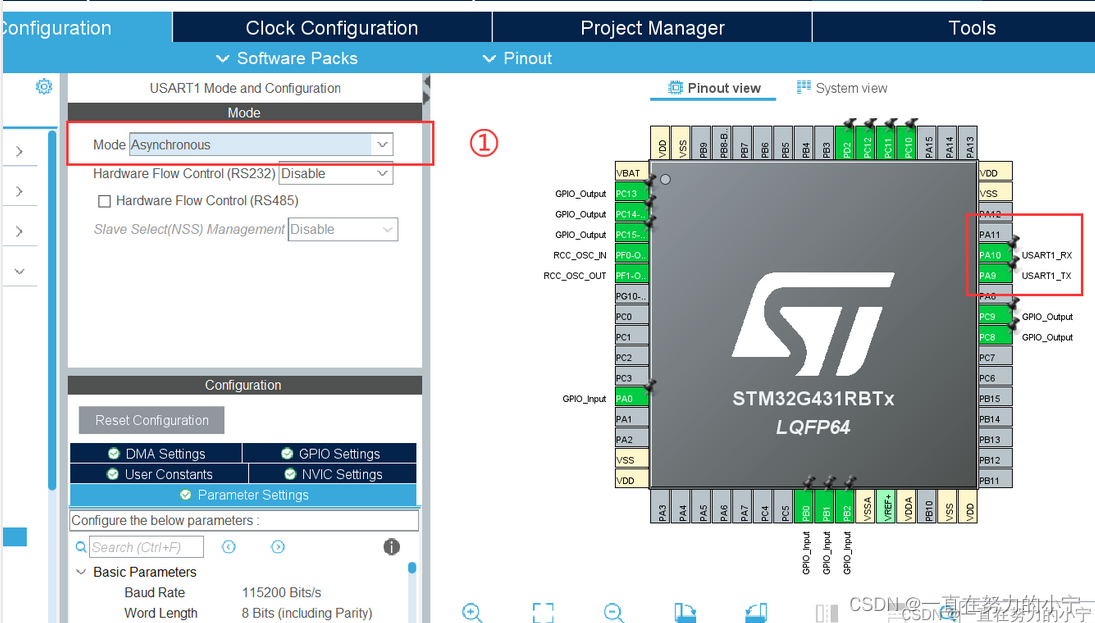The image size is (1095, 623).
Task: Click the search magnifier icon beside Search field
Action: point(81,547)
